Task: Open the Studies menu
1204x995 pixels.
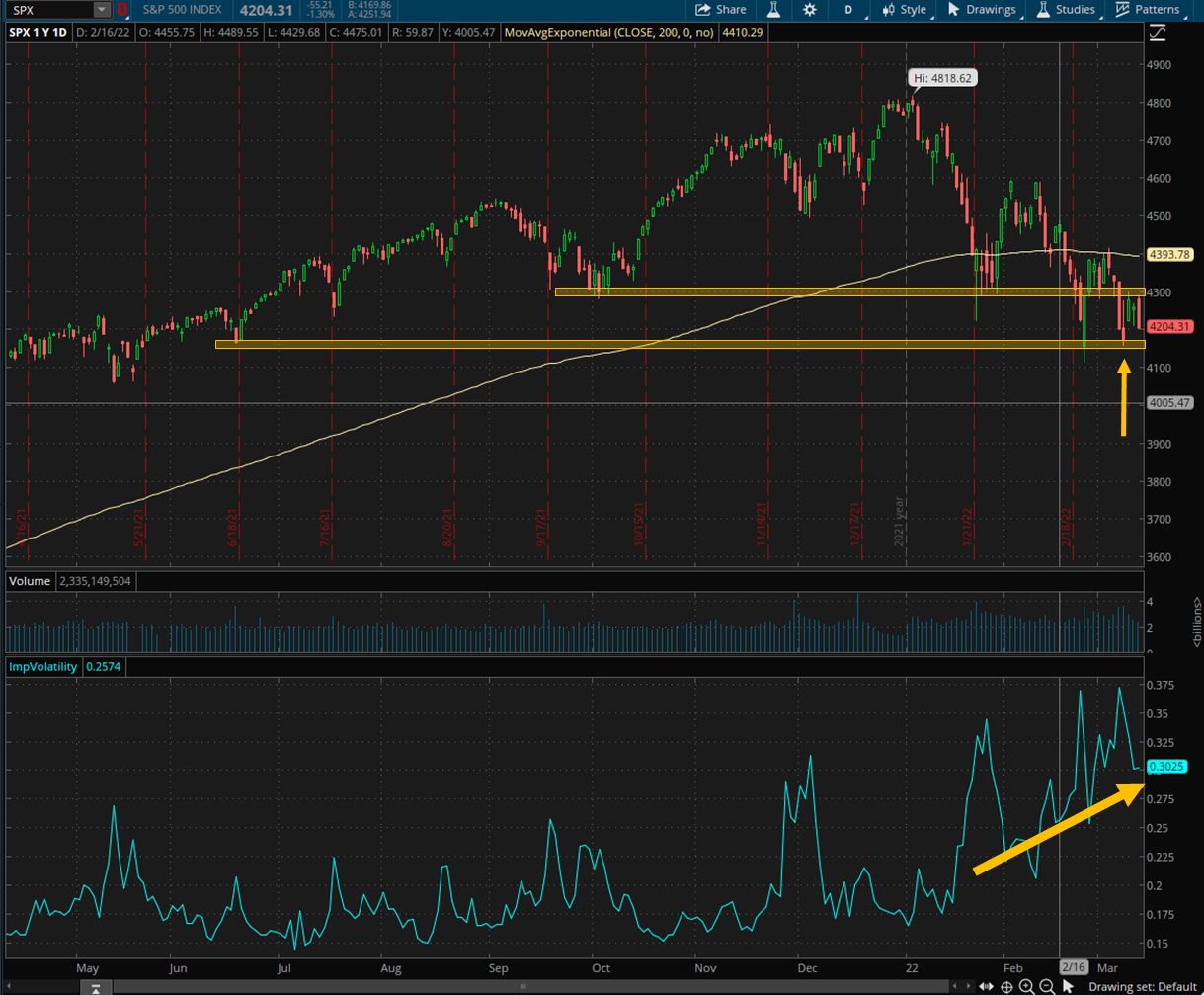Action: (x=1076, y=11)
